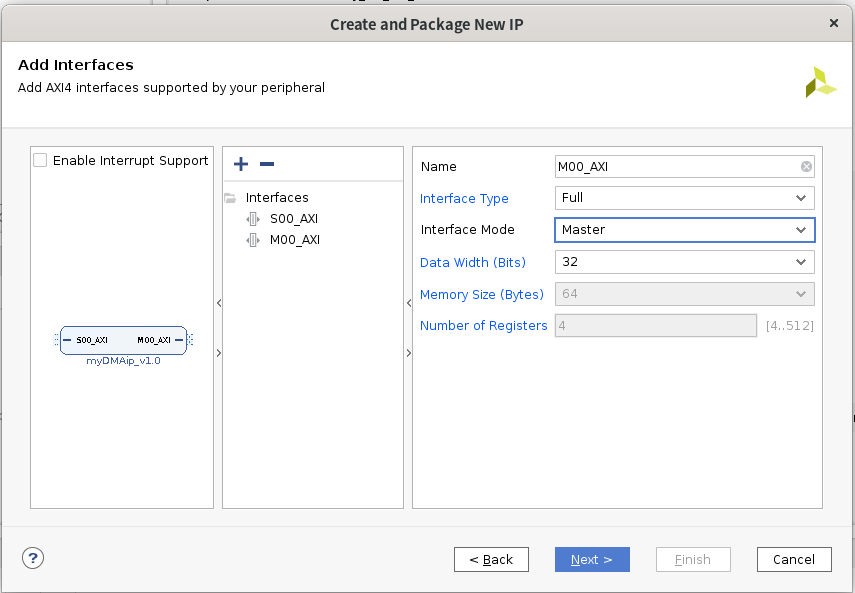855x593 pixels.
Task: Collapse left panel with splitter arrow
Action: 219,302
